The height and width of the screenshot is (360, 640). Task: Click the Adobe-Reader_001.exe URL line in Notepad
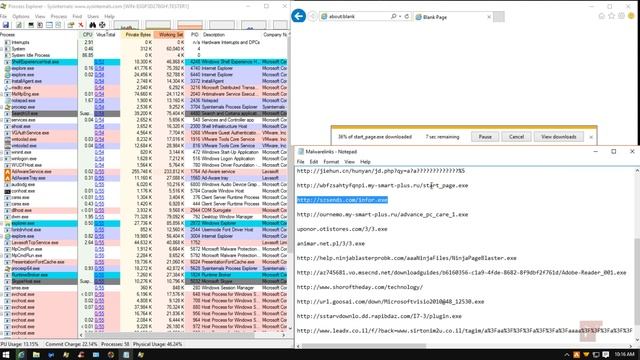click(461, 272)
